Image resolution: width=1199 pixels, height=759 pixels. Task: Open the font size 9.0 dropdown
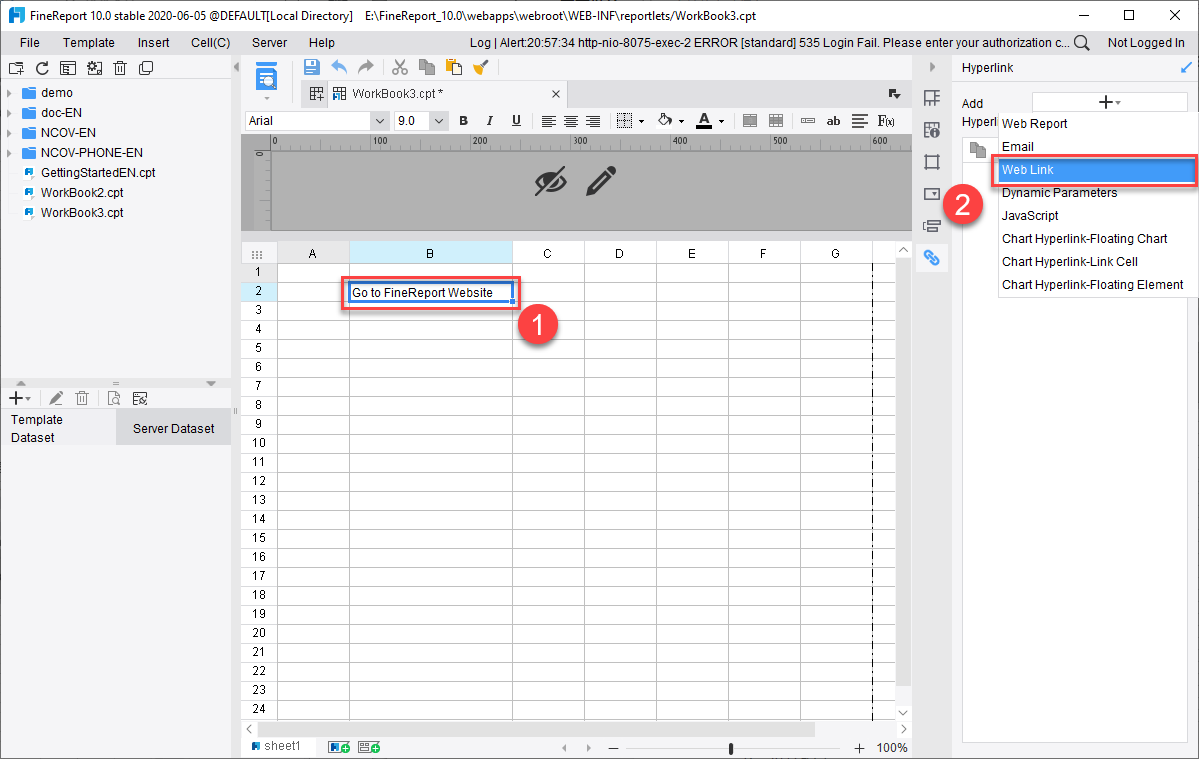tap(438, 121)
